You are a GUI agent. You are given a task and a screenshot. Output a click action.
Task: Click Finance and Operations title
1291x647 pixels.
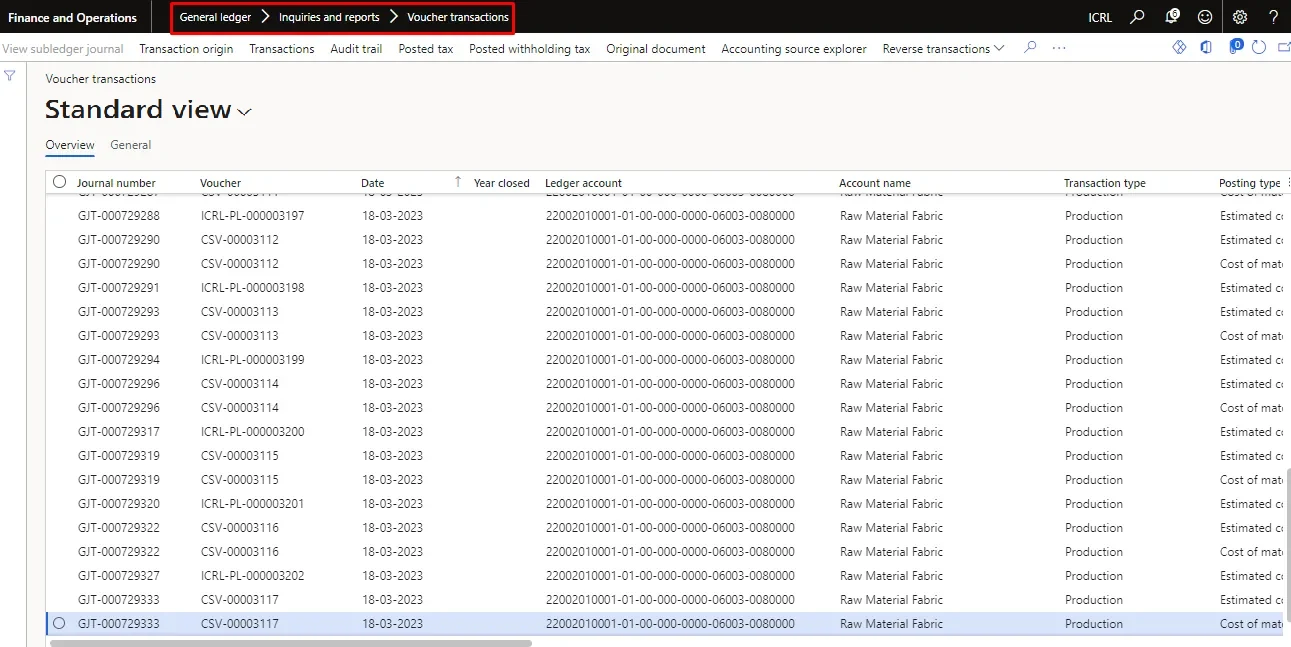[73, 17]
